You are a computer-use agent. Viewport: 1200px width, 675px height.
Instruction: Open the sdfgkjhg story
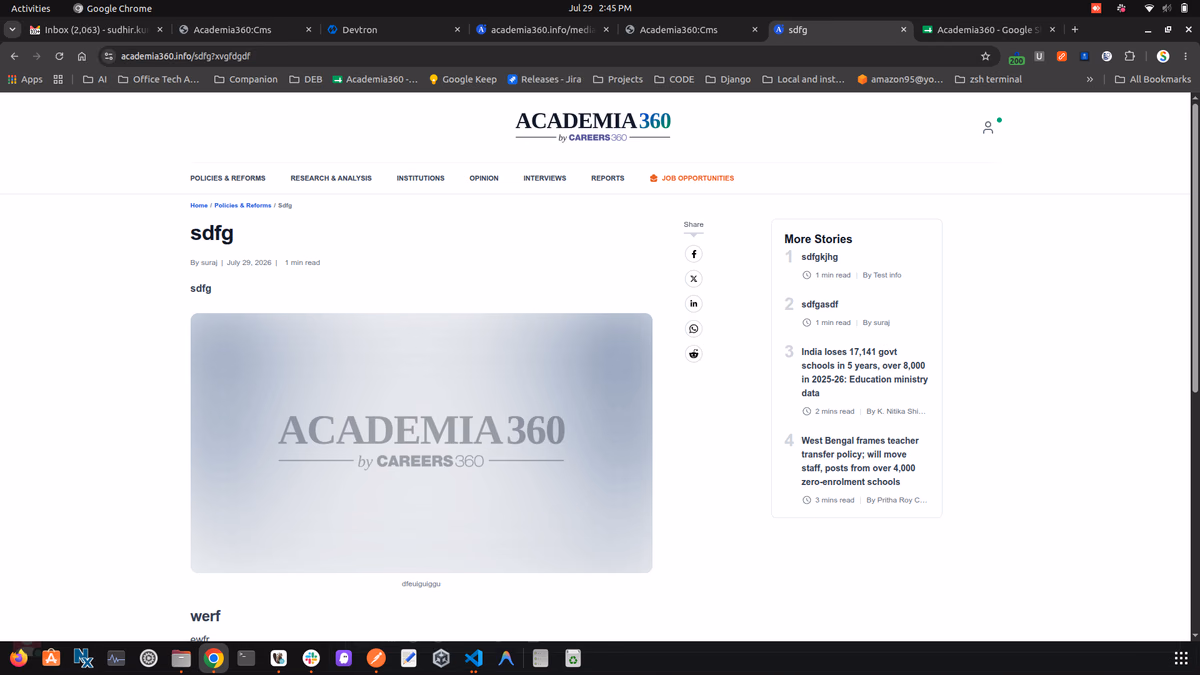pos(820,257)
